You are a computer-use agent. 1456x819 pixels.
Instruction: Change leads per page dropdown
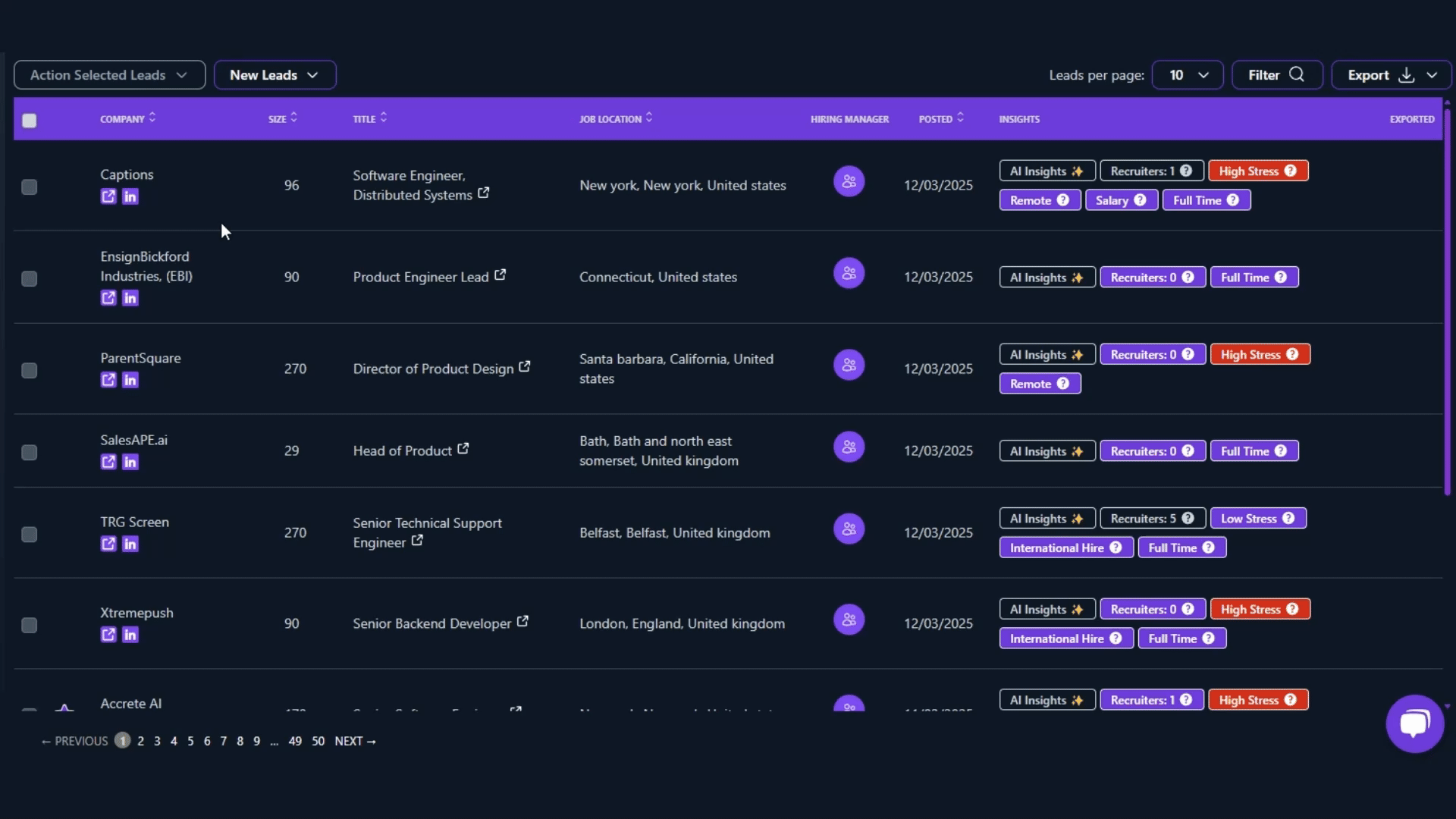tap(1187, 75)
